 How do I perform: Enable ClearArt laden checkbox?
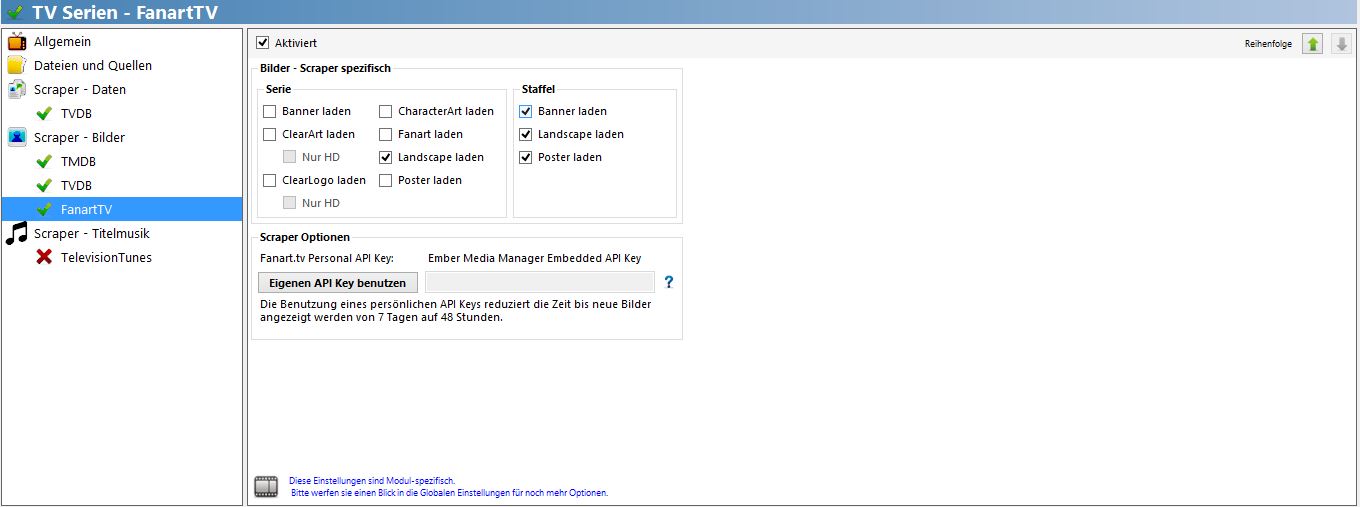coord(269,135)
